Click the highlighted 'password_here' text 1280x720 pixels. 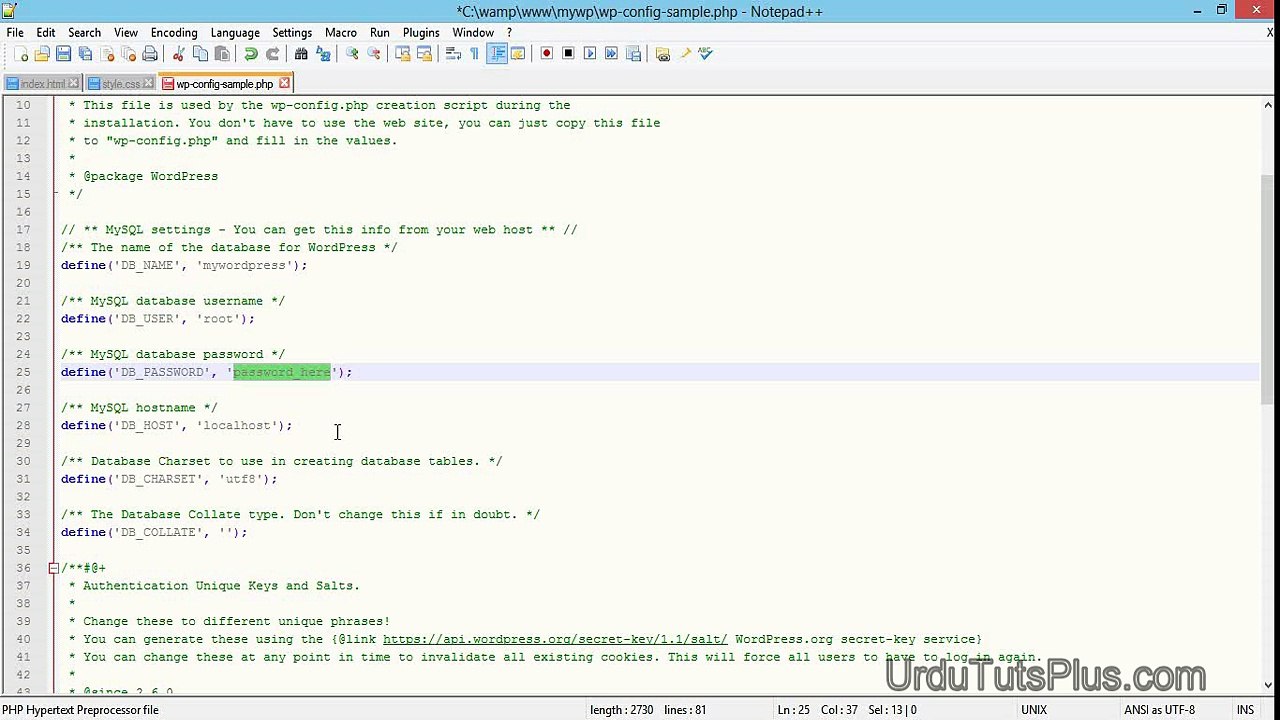[282, 372]
